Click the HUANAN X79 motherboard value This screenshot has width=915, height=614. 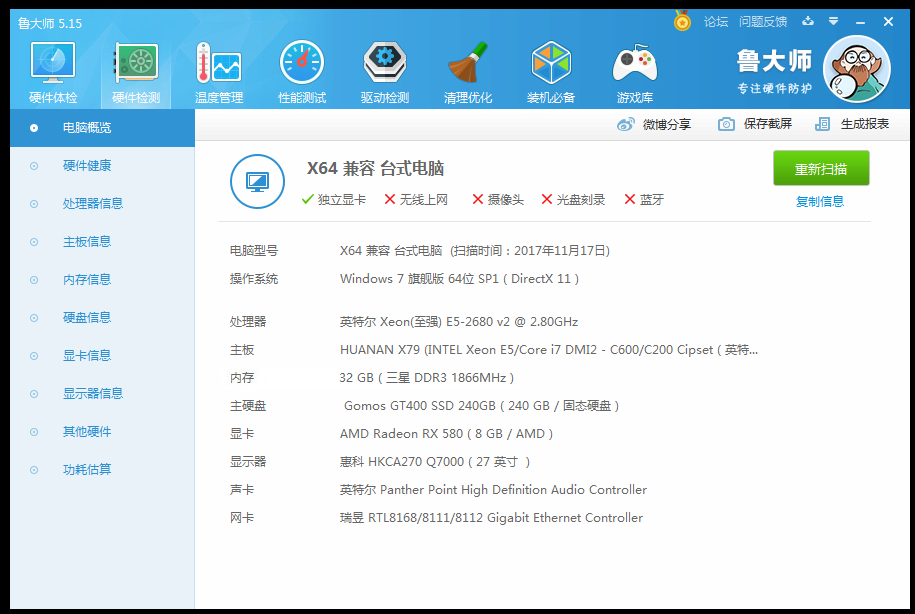tap(549, 350)
